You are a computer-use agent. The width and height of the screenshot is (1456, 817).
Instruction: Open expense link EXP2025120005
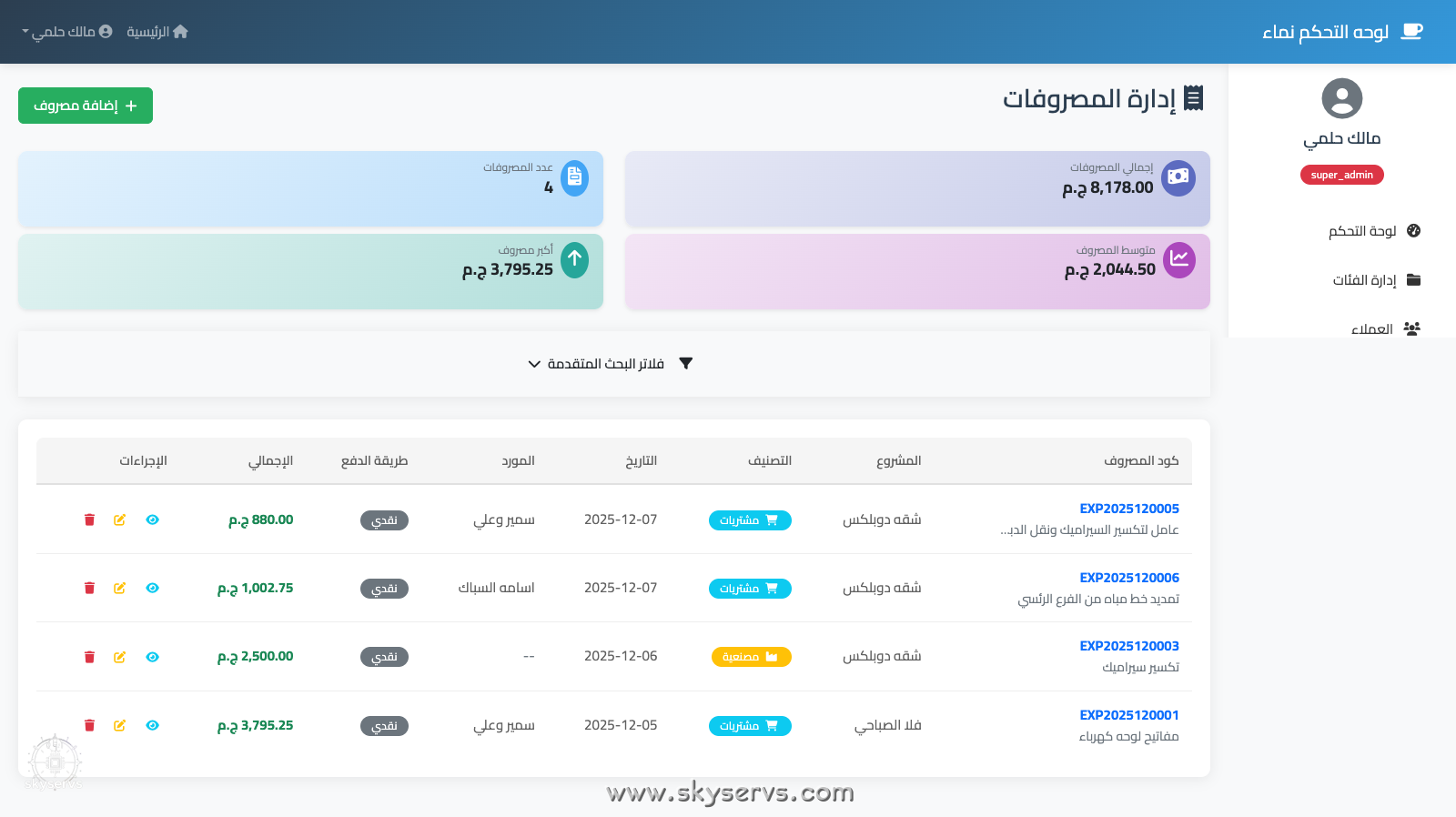pos(1129,509)
